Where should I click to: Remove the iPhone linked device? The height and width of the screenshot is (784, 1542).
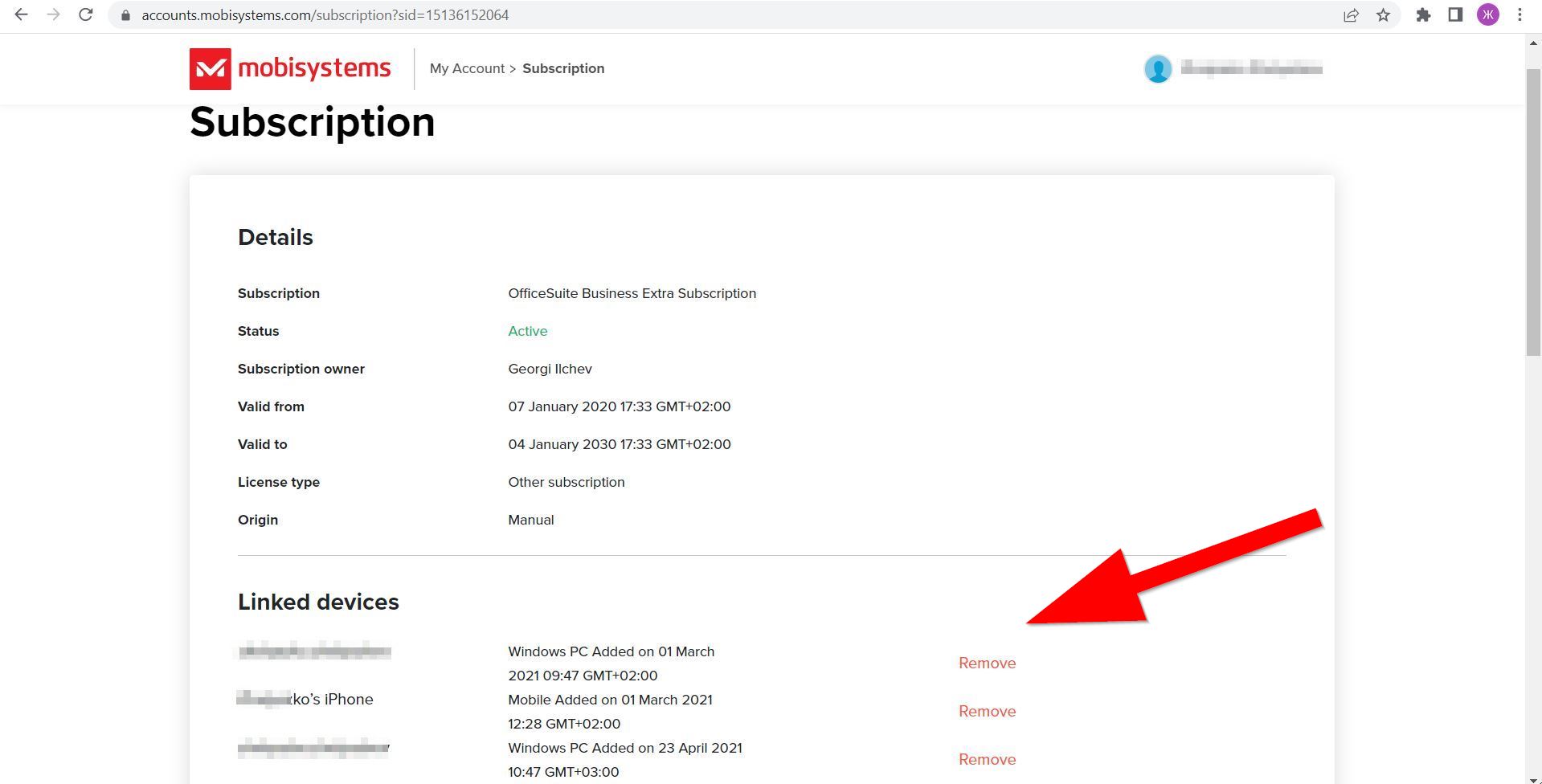[x=987, y=712]
